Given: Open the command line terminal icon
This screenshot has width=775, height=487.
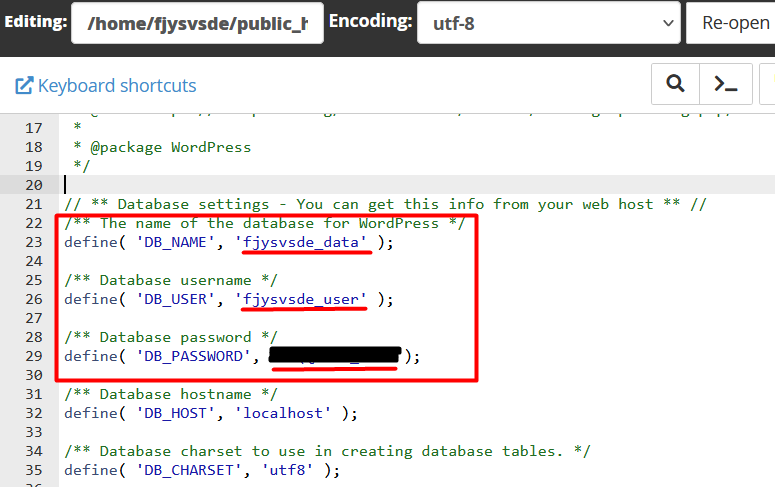Looking at the screenshot, I should [726, 85].
